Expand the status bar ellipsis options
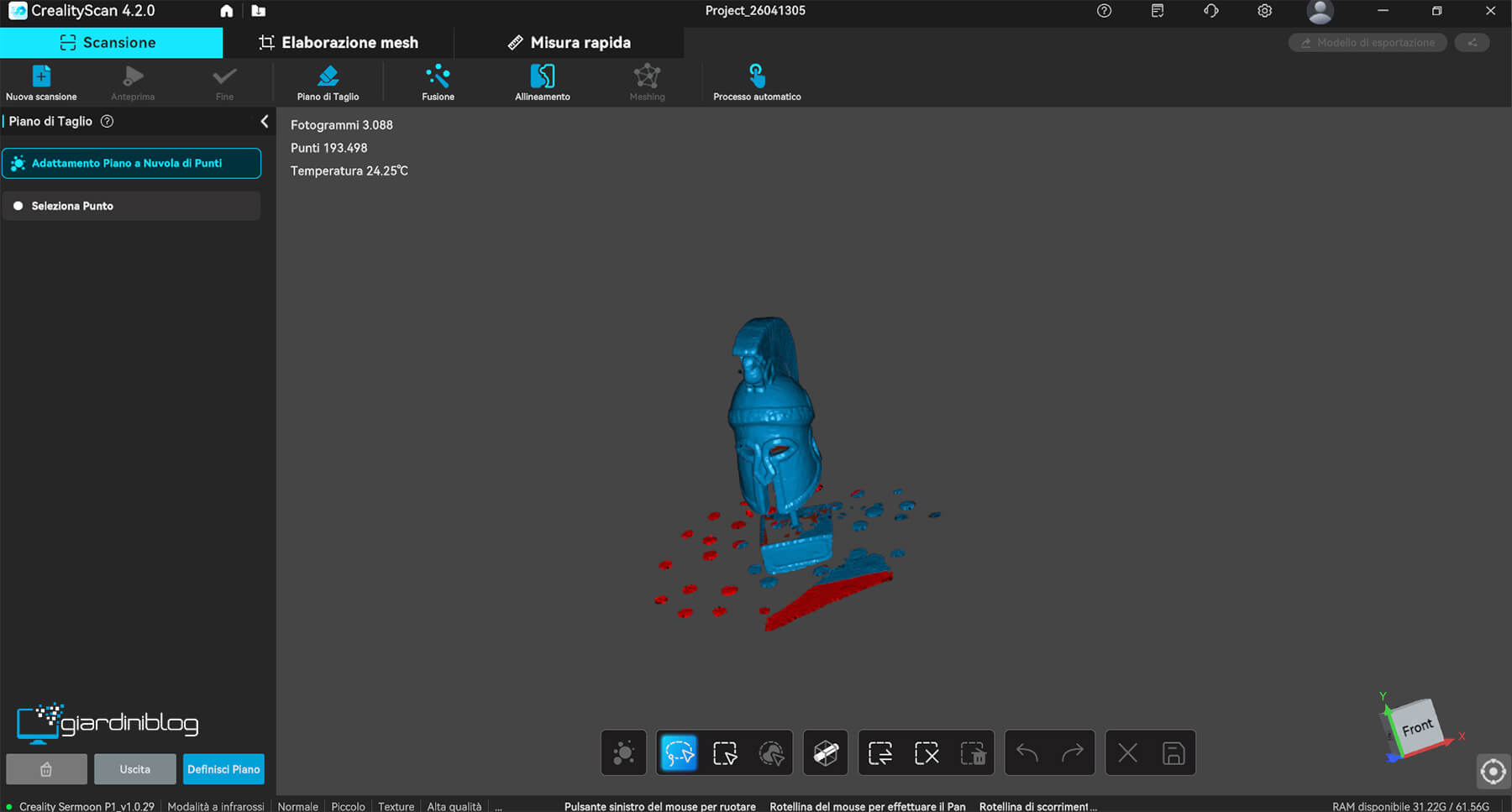 498,806
